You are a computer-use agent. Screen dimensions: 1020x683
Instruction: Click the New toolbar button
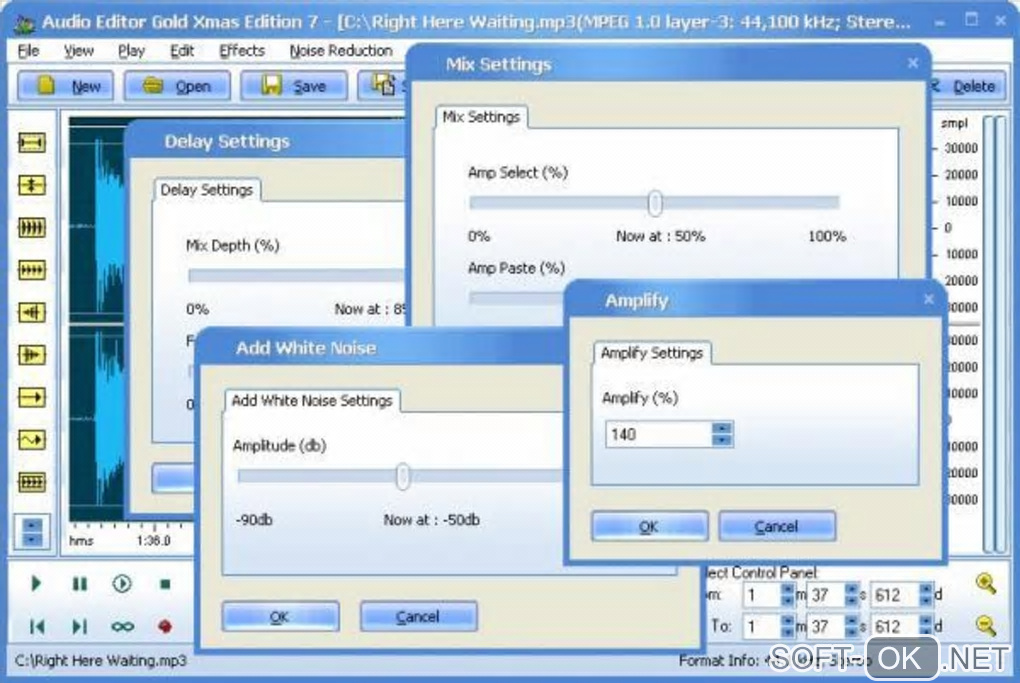pyautogui.click(x=66, y=86)
